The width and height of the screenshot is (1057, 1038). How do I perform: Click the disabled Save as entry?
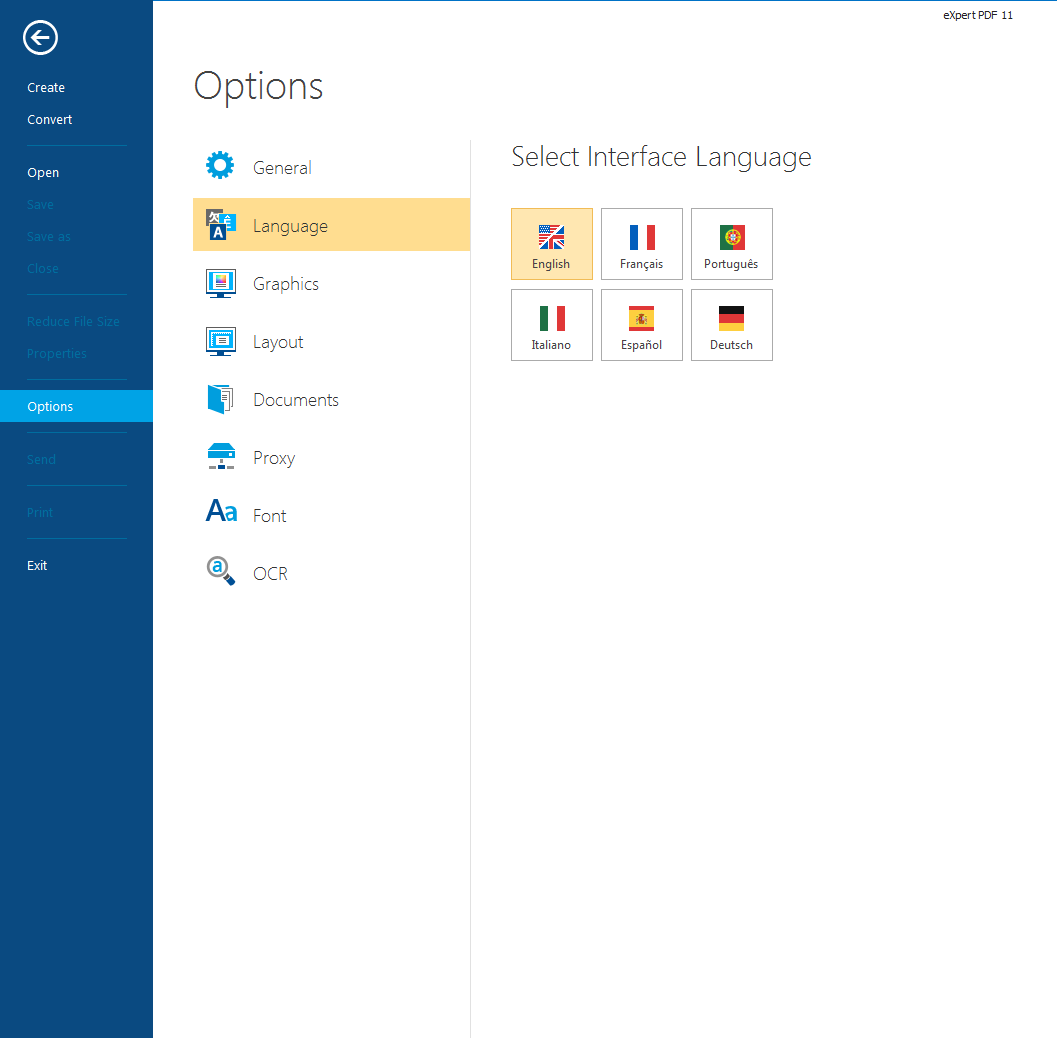coord(49,237)
